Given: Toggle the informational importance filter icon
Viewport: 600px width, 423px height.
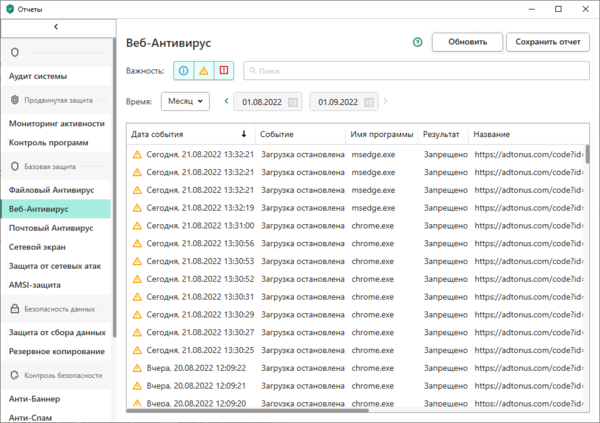Looking at the screenshot, I should pos(184,71).
